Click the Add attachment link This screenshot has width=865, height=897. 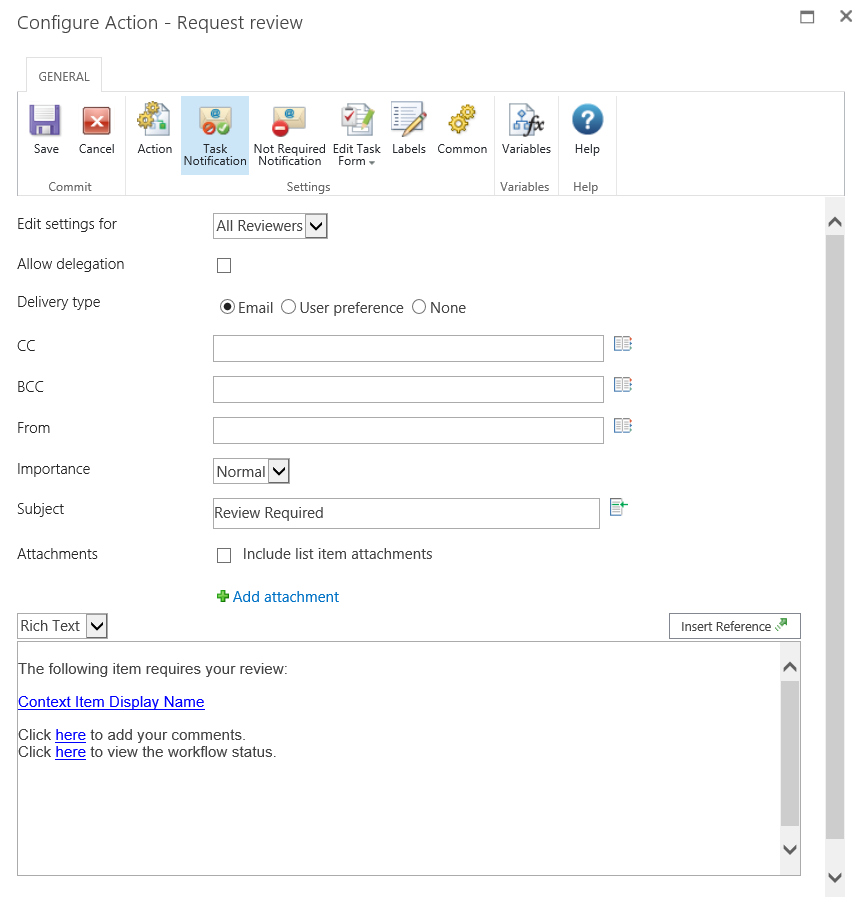(x=285, y=597)
